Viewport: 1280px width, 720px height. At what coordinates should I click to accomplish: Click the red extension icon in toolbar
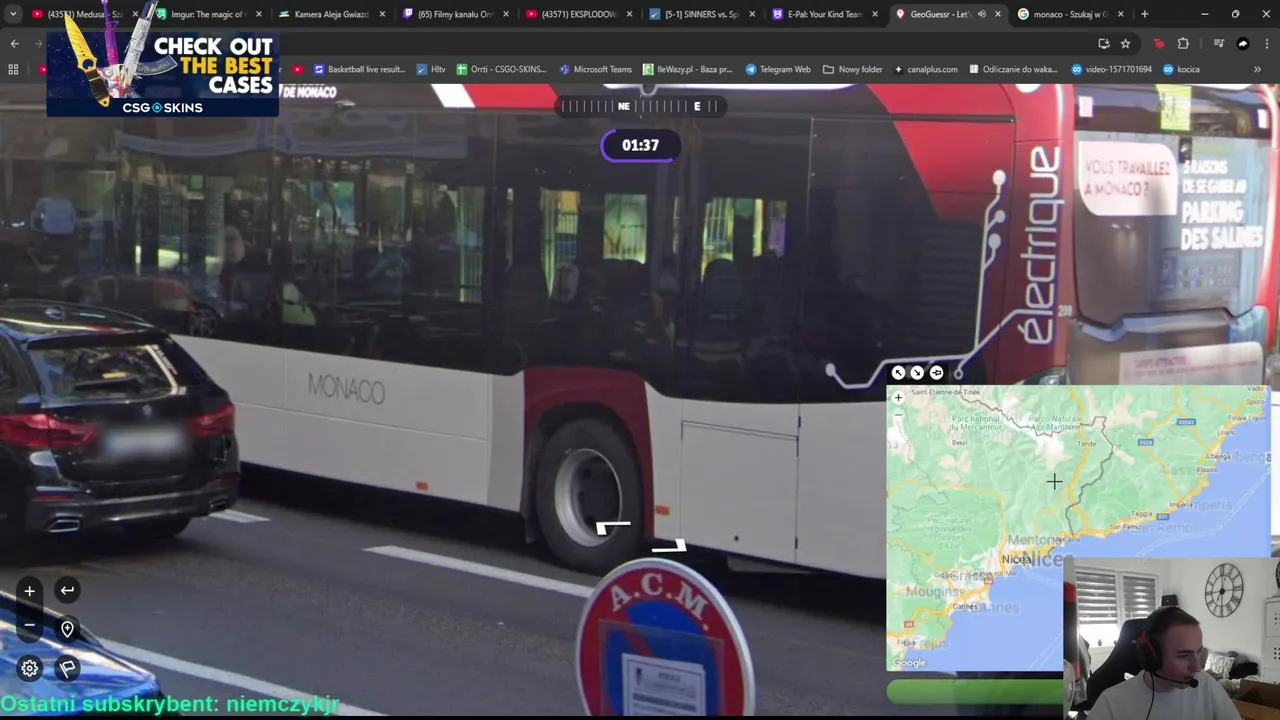coord(1158,43)
